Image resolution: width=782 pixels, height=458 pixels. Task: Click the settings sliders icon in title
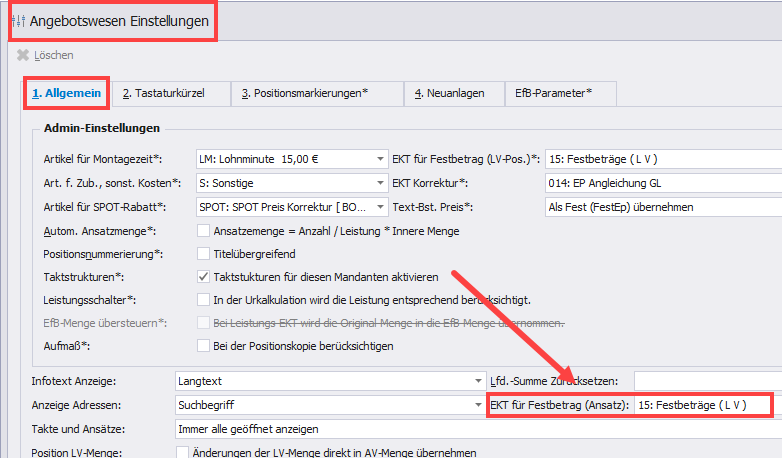(x=17, y=20)
